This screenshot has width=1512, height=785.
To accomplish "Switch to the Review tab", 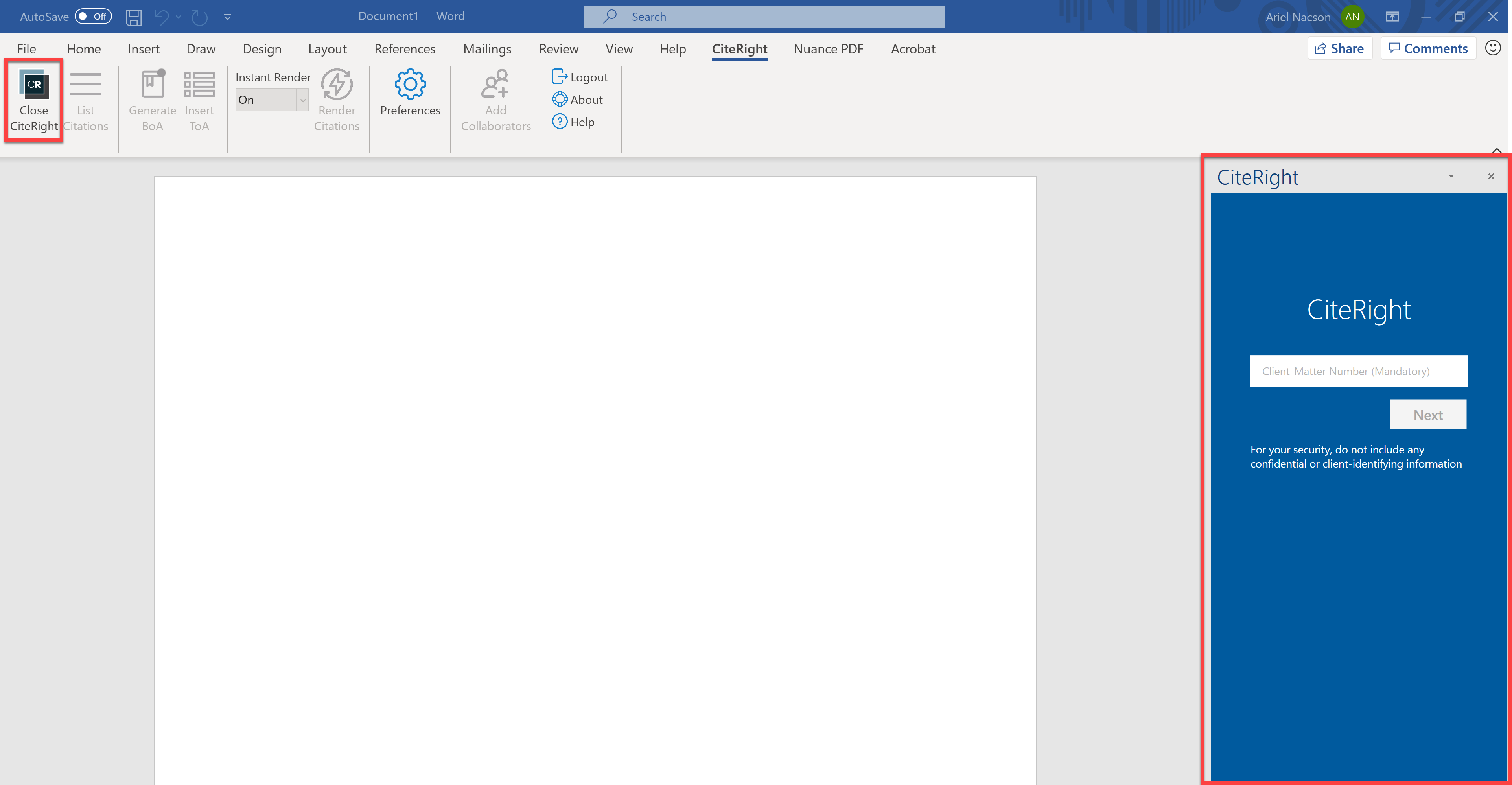I will pyautogui.click(x=559, y=49).
